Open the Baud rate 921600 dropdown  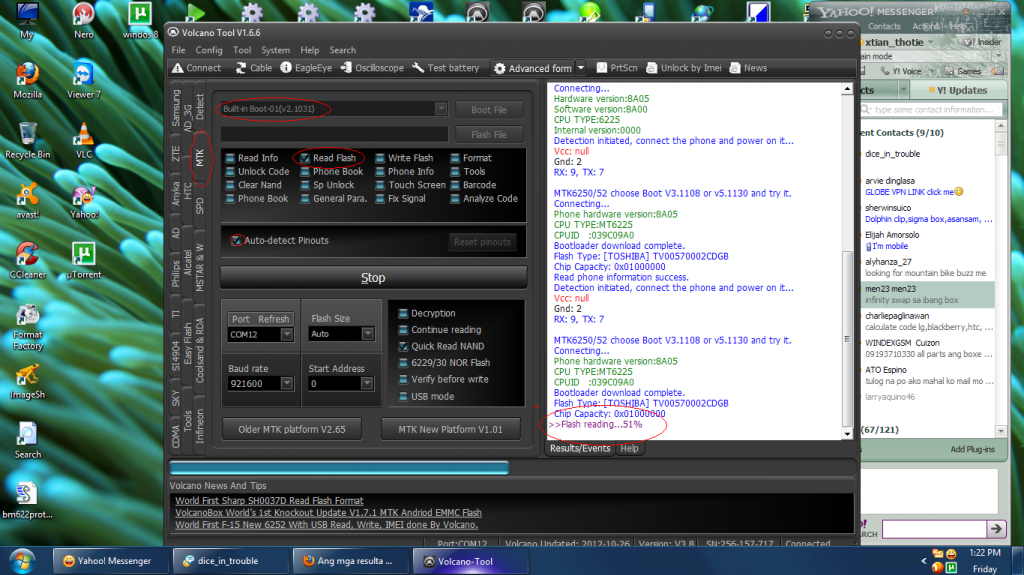(287, 384)
